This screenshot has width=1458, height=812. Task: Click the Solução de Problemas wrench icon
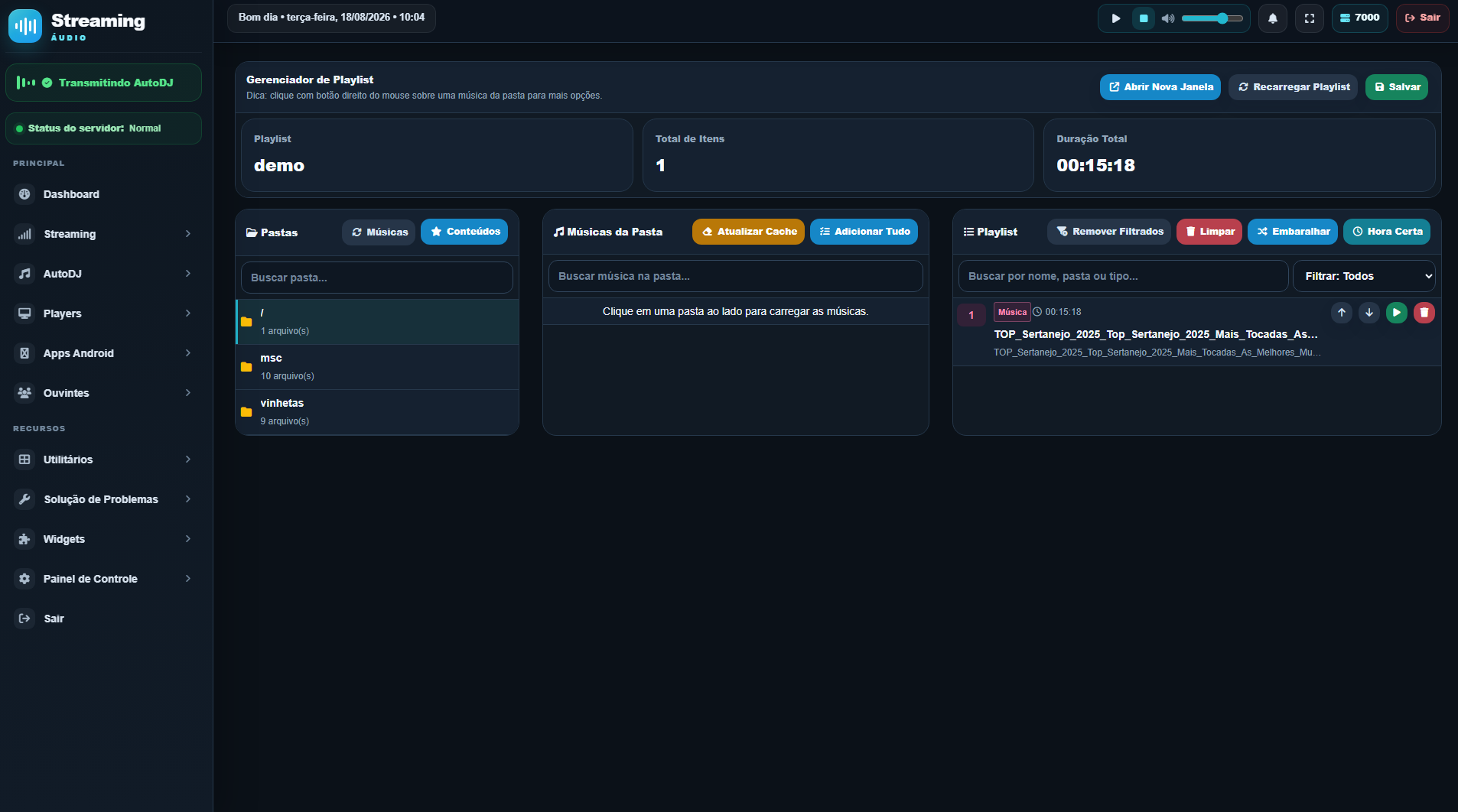(24, 499)
